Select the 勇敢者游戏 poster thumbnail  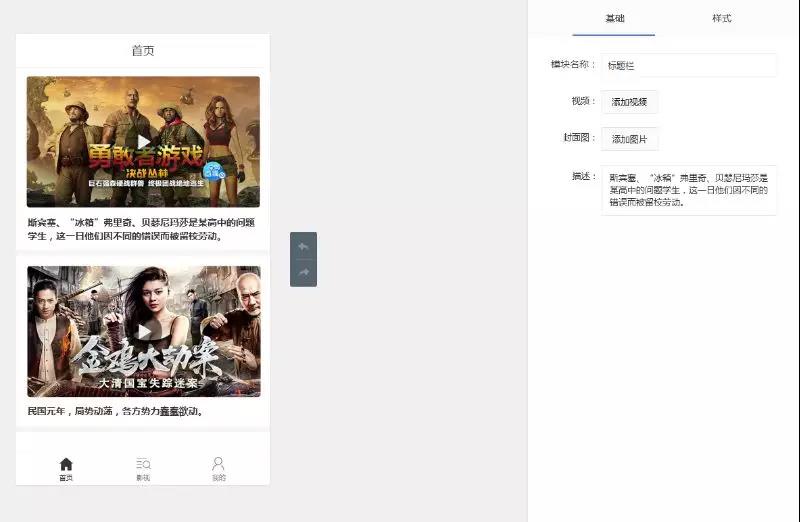(x=143, y=141)
